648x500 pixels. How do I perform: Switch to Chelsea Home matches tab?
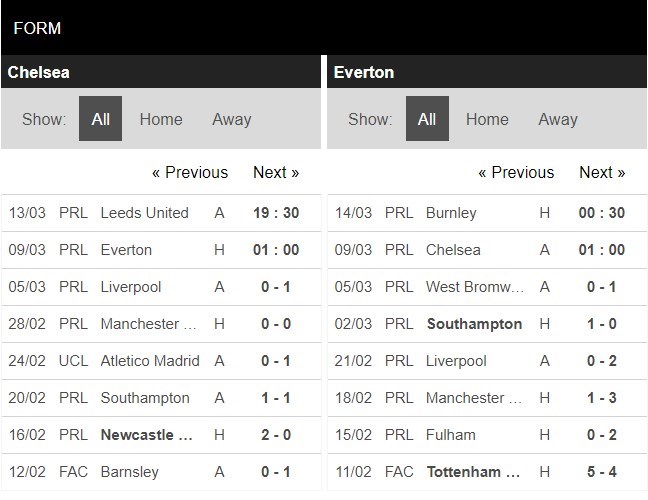tap(161, 119)
